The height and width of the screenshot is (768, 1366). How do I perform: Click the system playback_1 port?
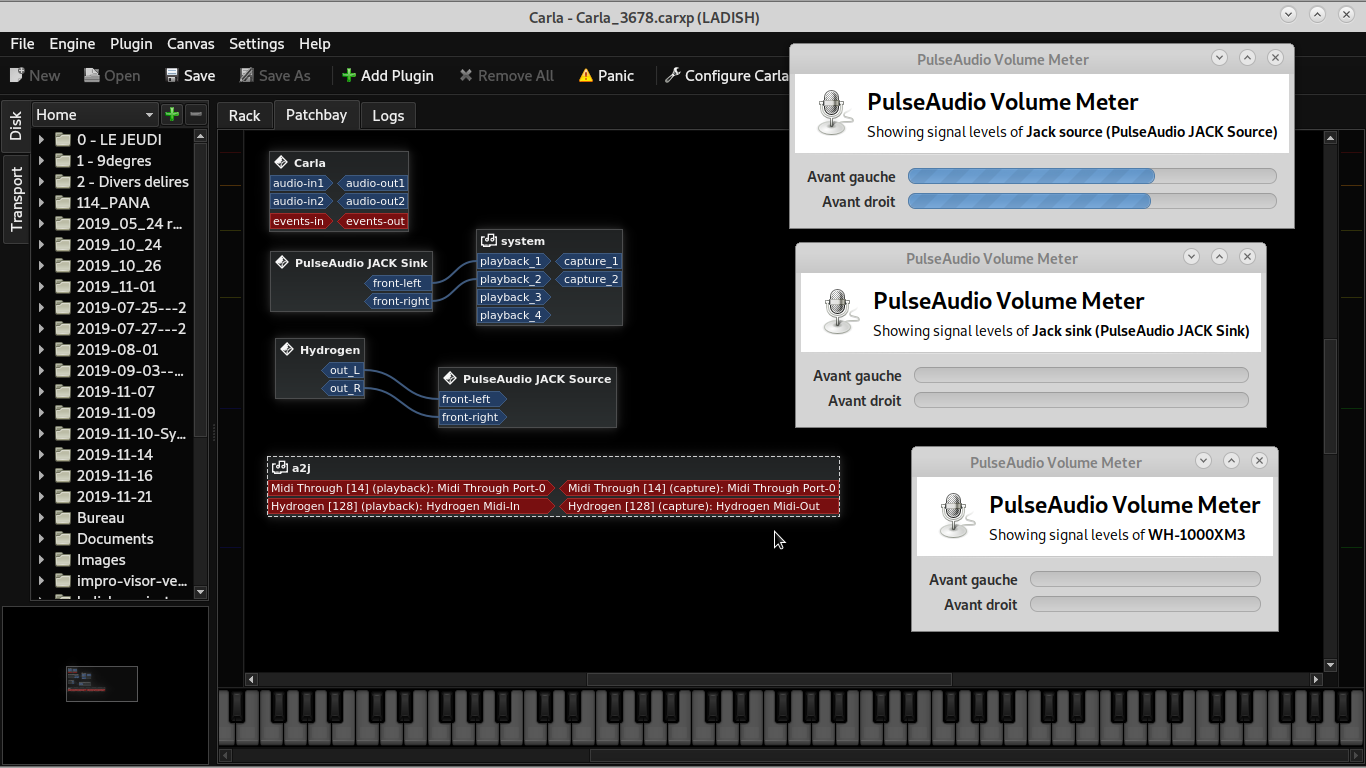[x=512, y=261]
